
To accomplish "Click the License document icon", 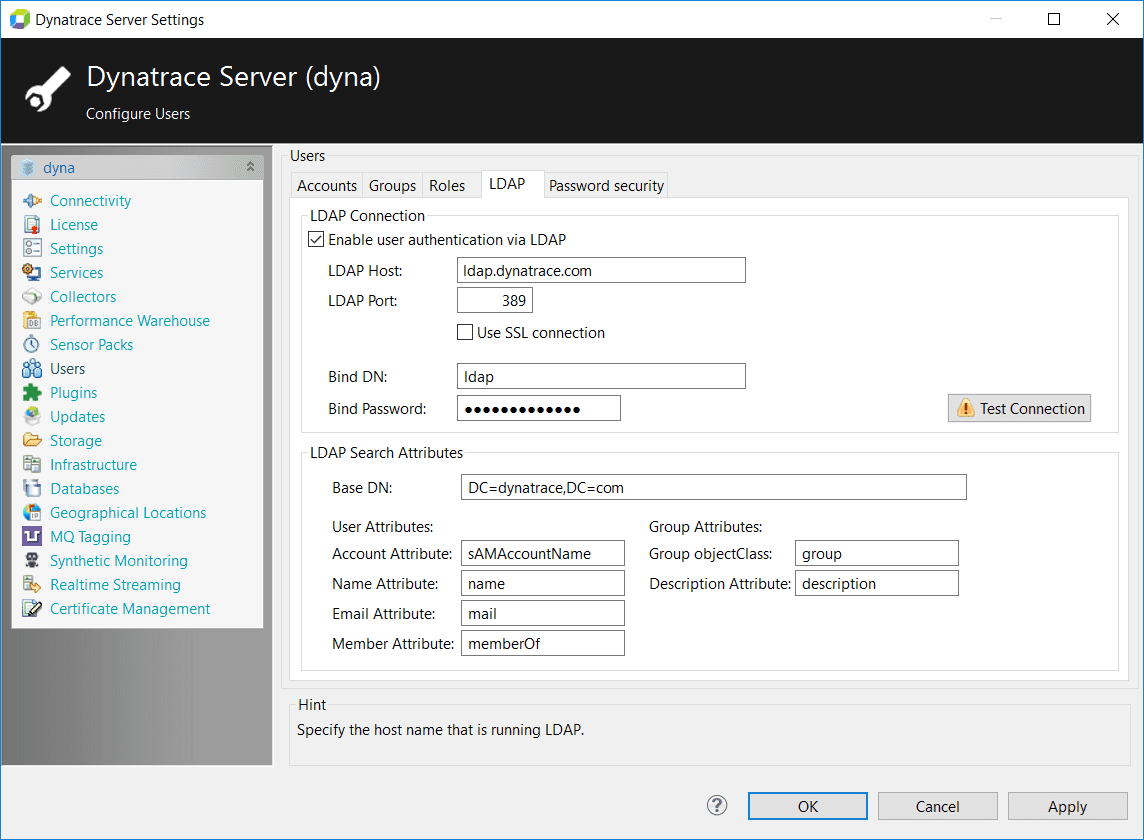I will point(32,225).
